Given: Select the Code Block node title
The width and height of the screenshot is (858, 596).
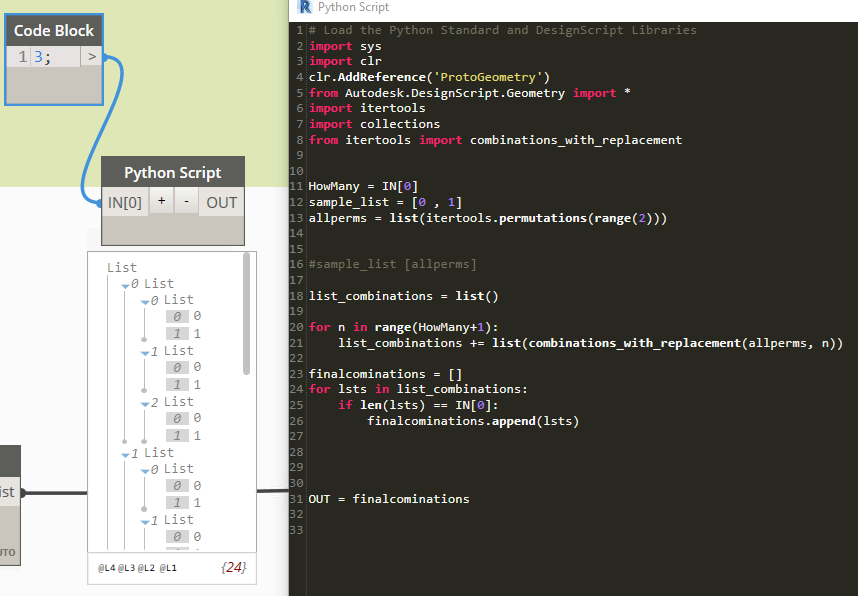Looking at the screenshot, I should pos(54,31).
